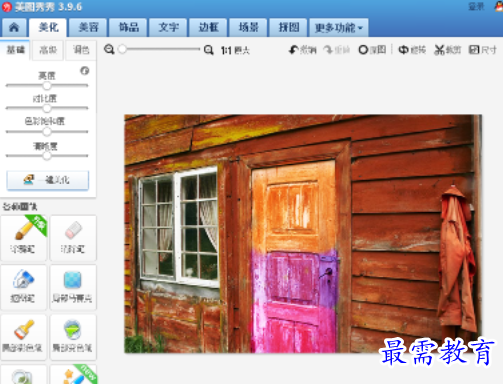Image resolution: width=503 pixels, height=384 pixels.
Task: Click the Meitu app logo in title bar
Action: 7,7
